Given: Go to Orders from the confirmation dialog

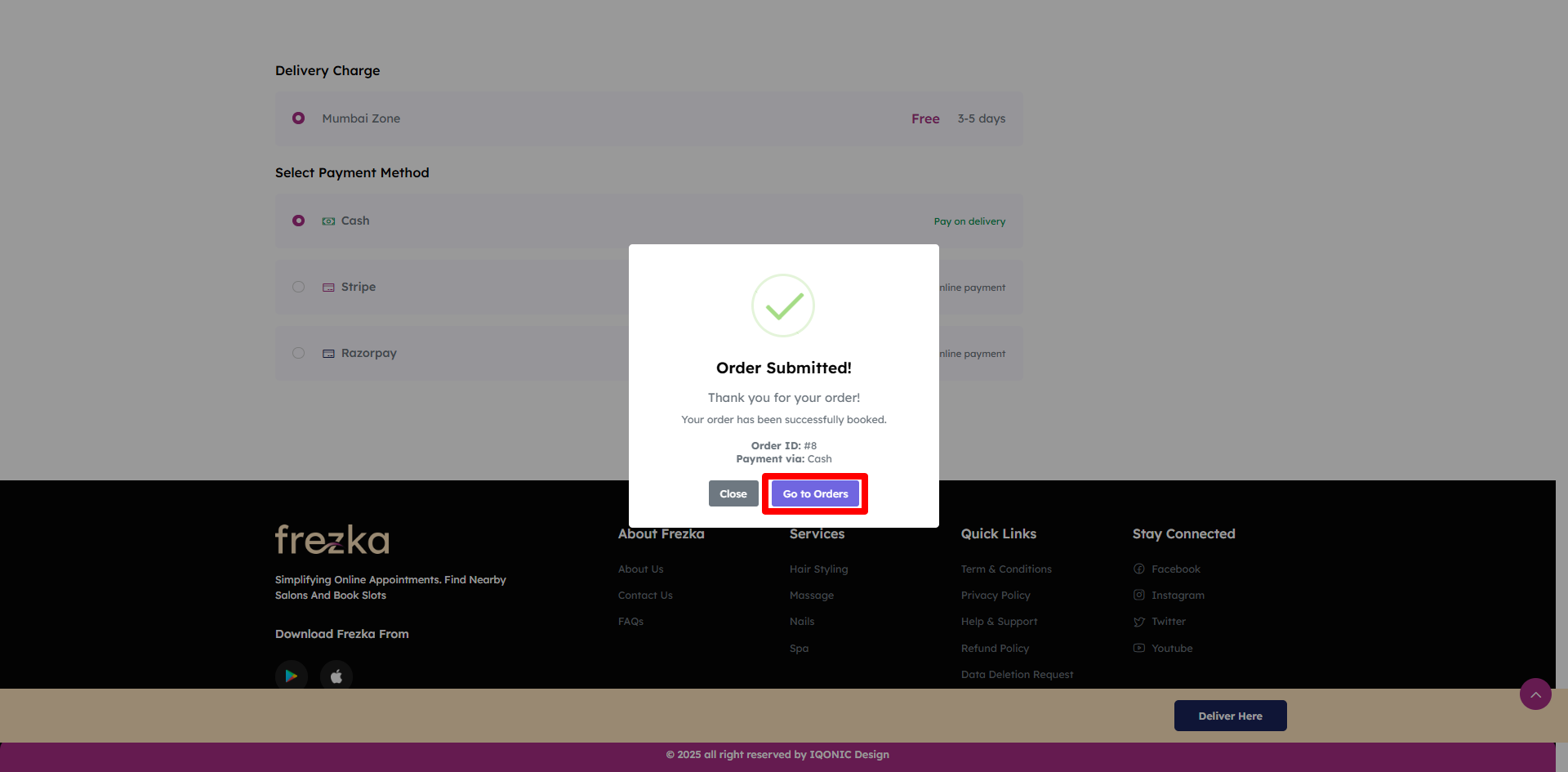Looking at the screenshot, I should click(815, 494).
